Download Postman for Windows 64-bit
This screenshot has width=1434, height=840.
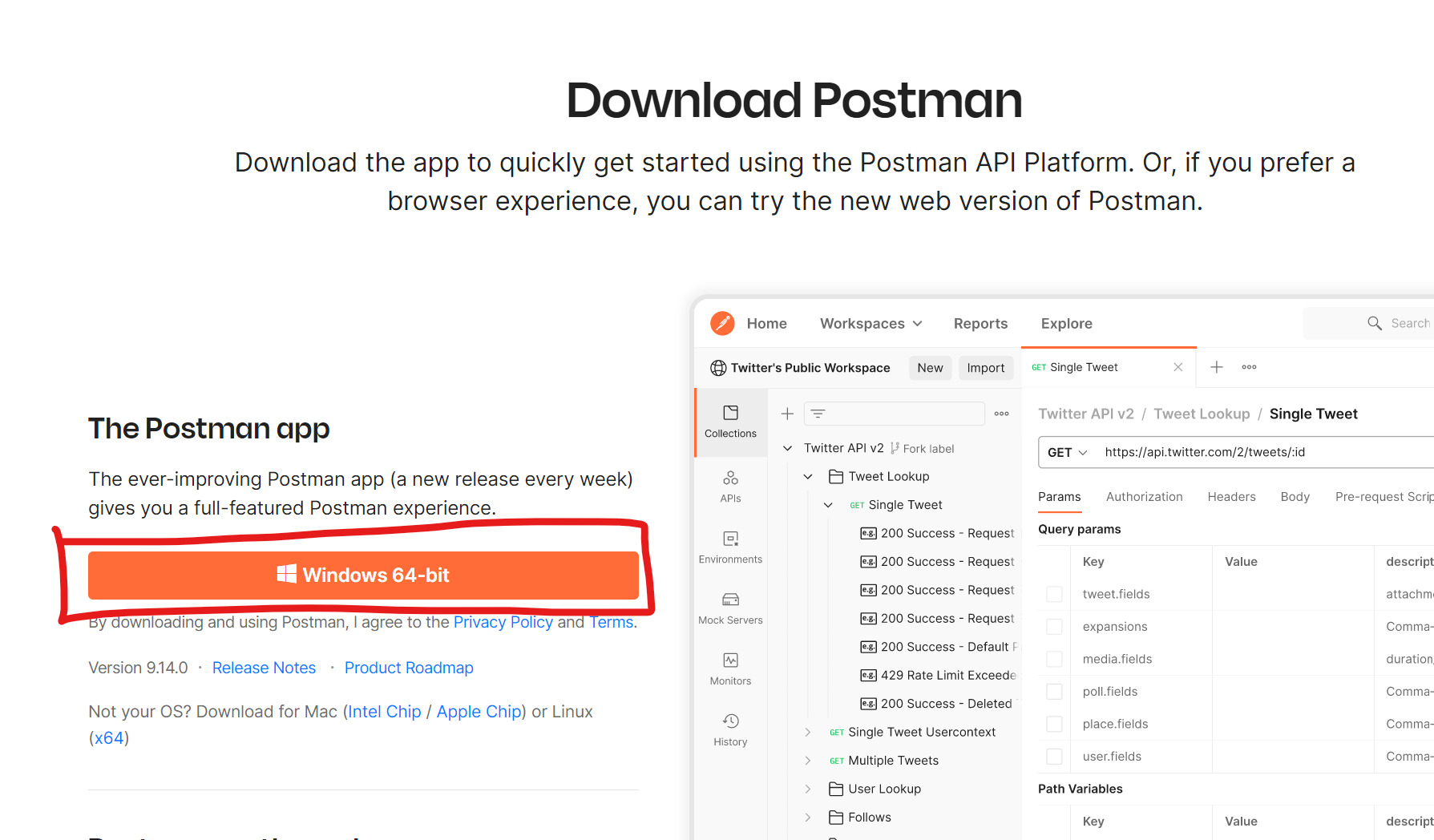pos(363,575)
